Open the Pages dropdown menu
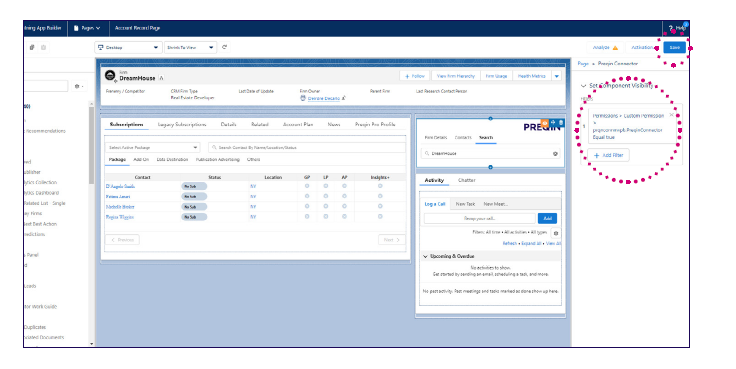 tap(87, 28)
